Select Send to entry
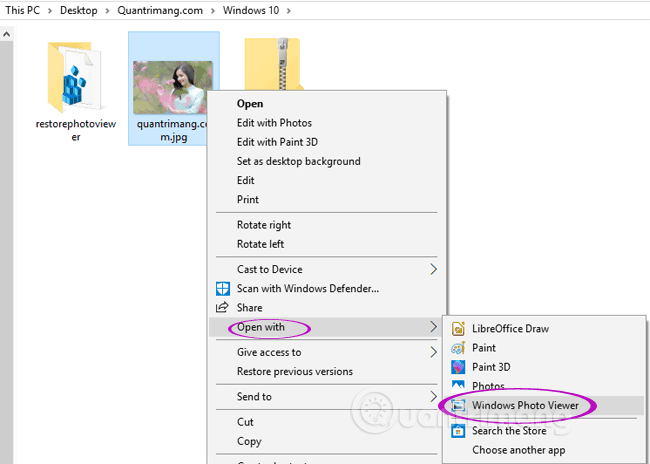 pyautogui.click(x=327, y=396)
